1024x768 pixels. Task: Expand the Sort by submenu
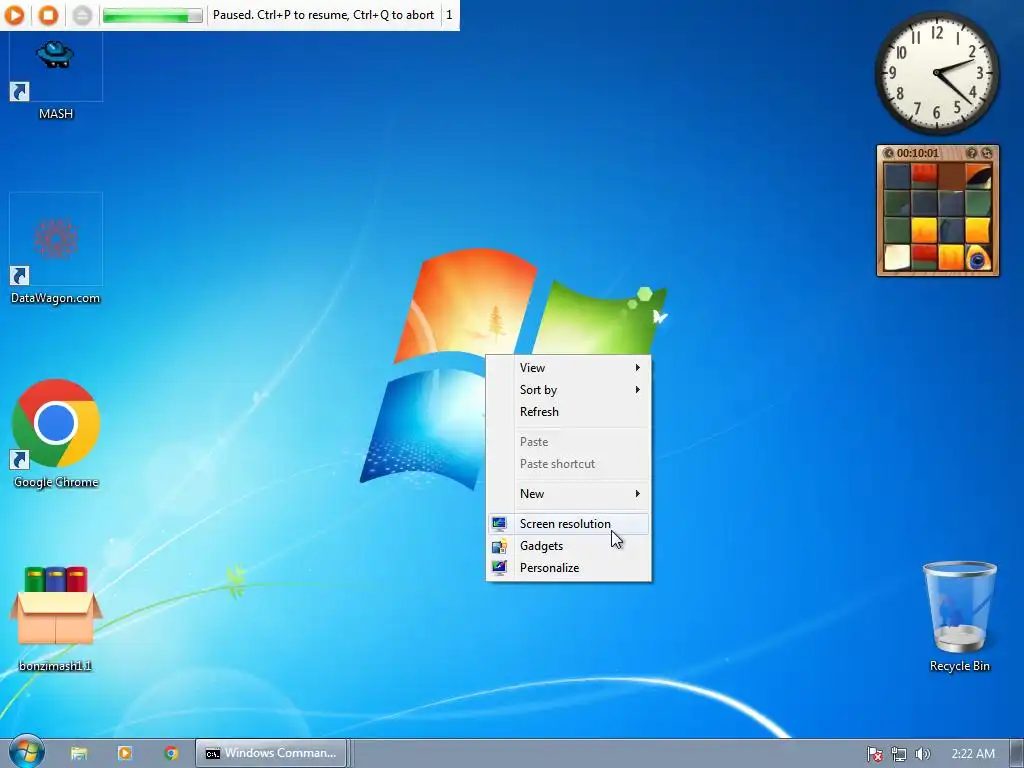coord(569,390)
